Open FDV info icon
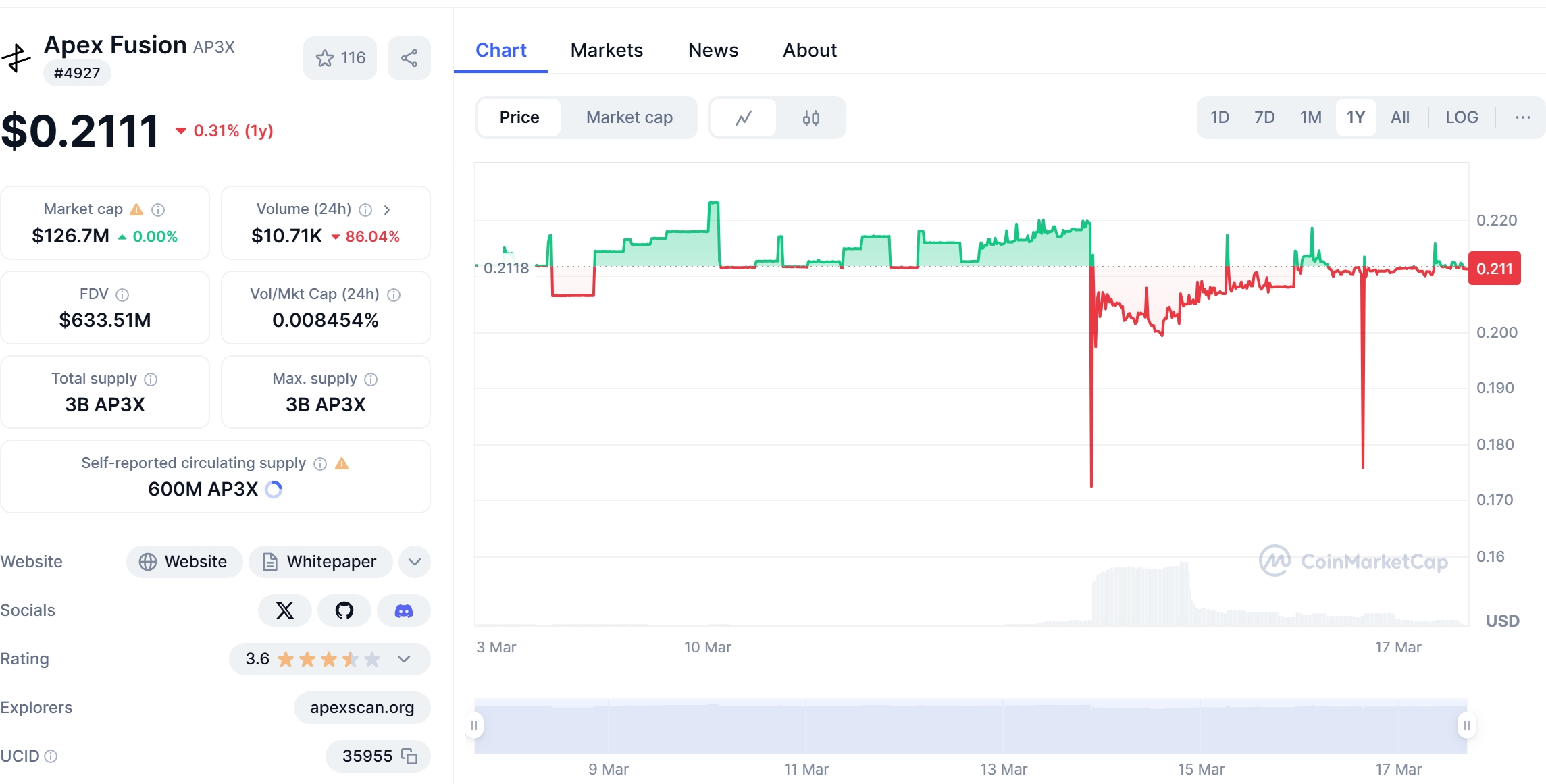 [122, 295]
